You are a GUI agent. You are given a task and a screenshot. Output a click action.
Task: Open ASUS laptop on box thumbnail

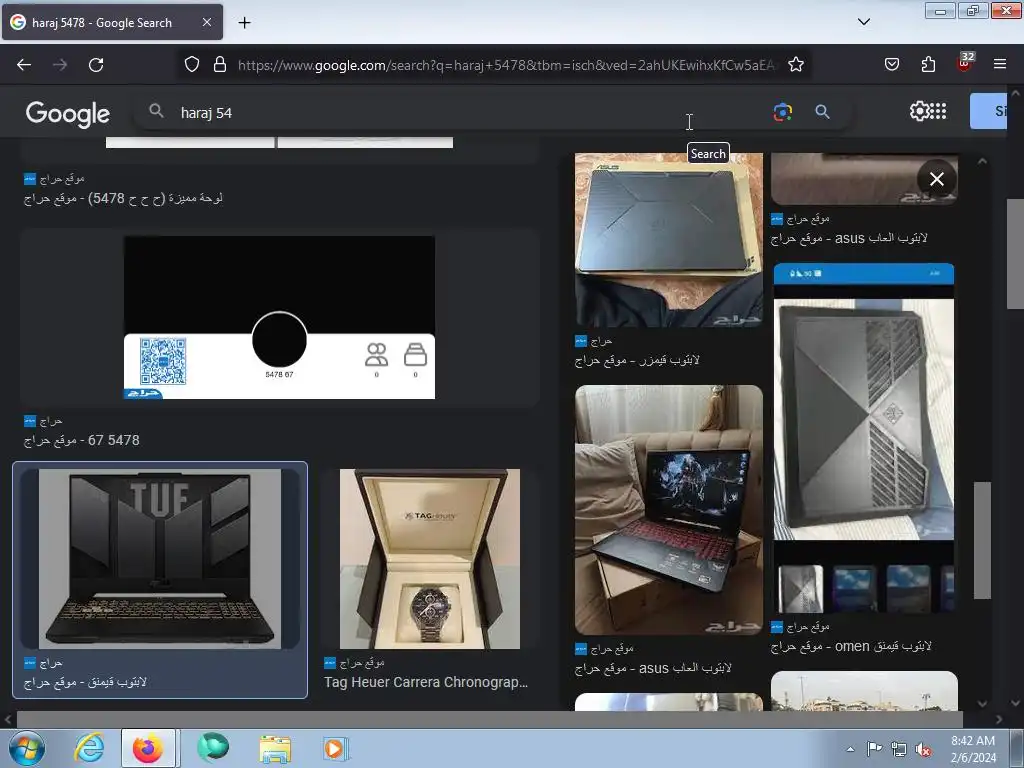669,240
